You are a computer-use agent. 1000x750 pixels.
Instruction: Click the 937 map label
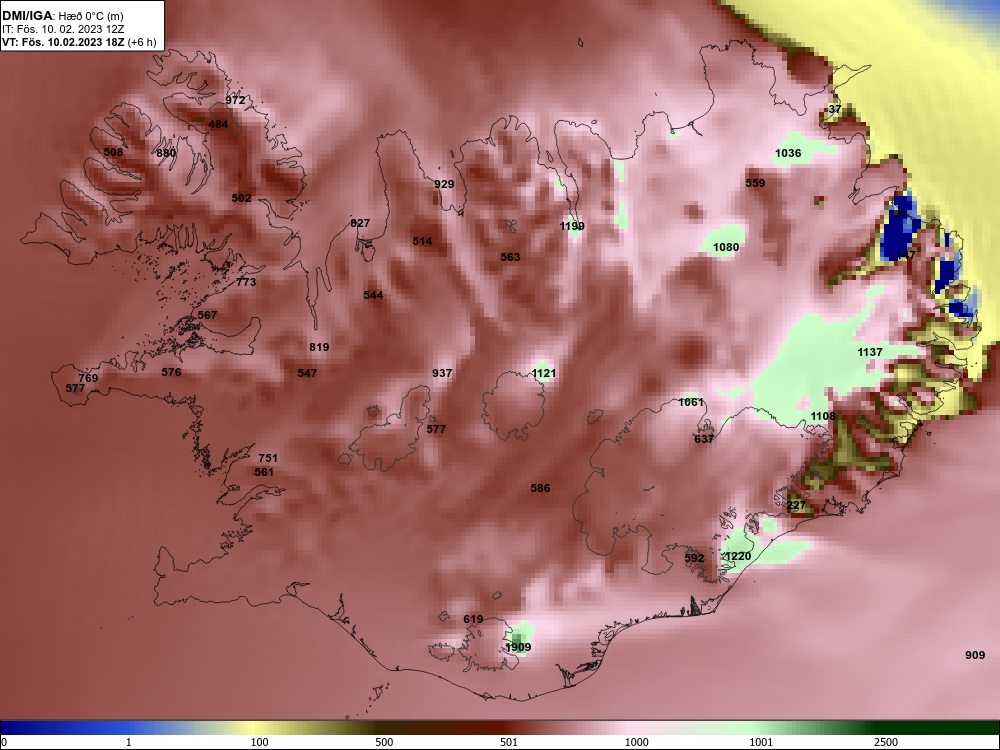pyautogui.click(x=442, y=374)
